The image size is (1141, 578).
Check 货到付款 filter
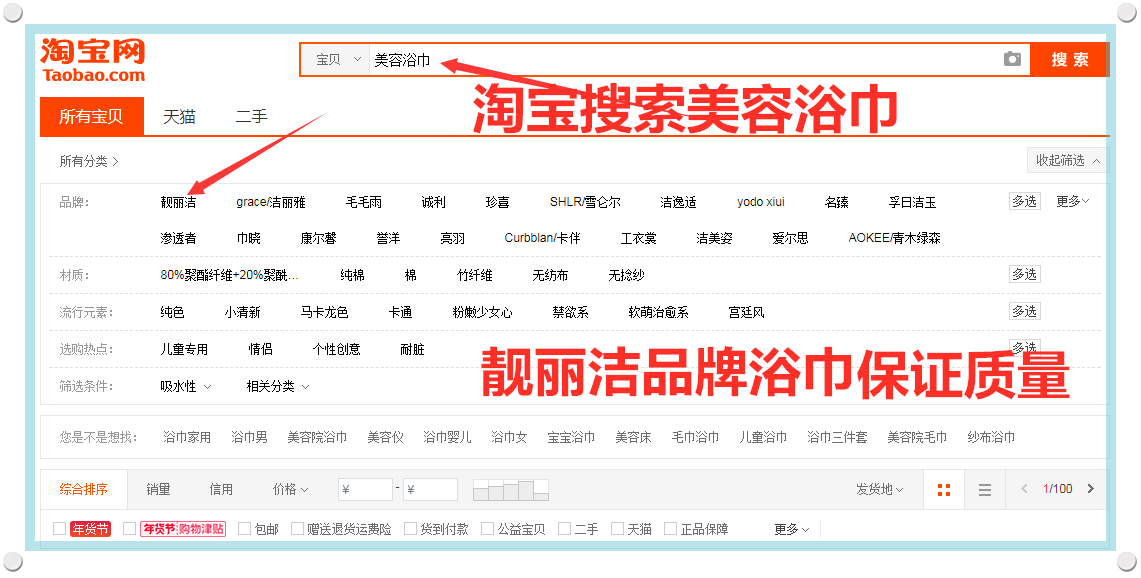(410, 528)
